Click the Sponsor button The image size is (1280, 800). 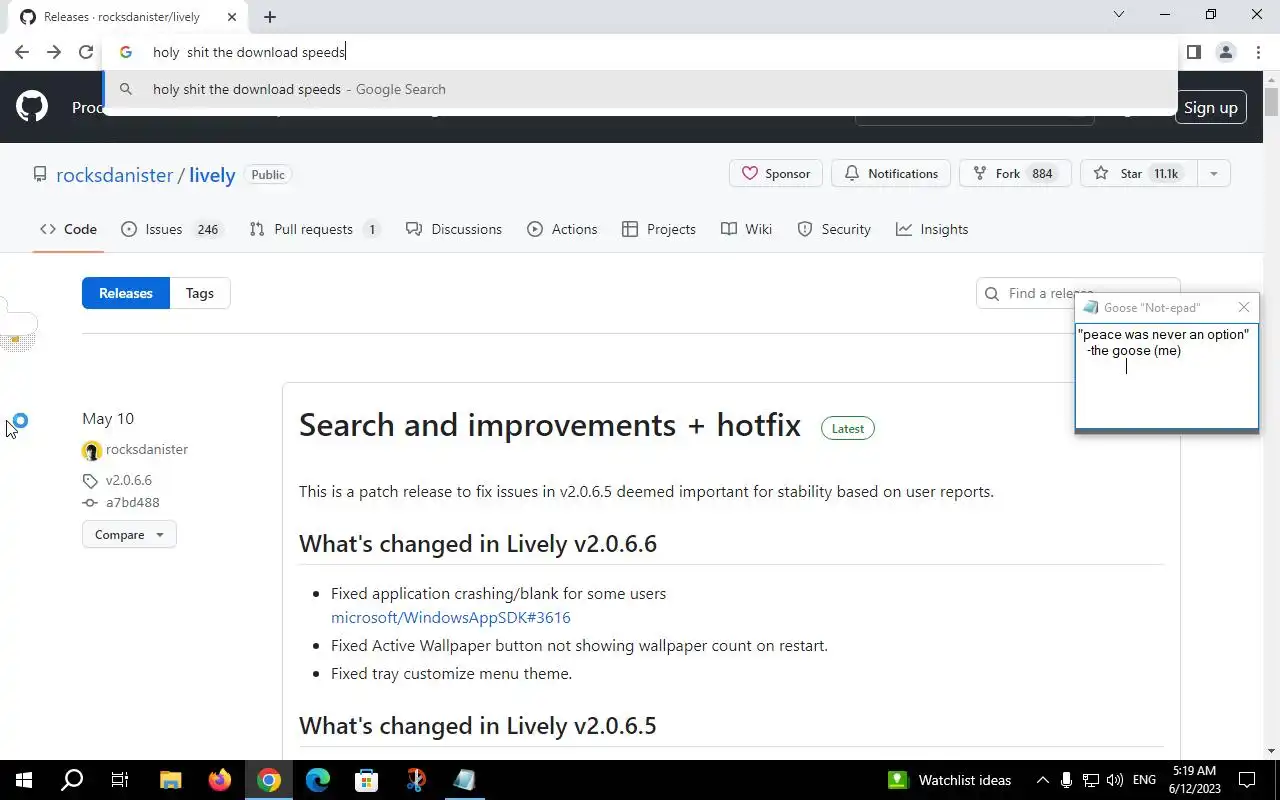[775, 173]
